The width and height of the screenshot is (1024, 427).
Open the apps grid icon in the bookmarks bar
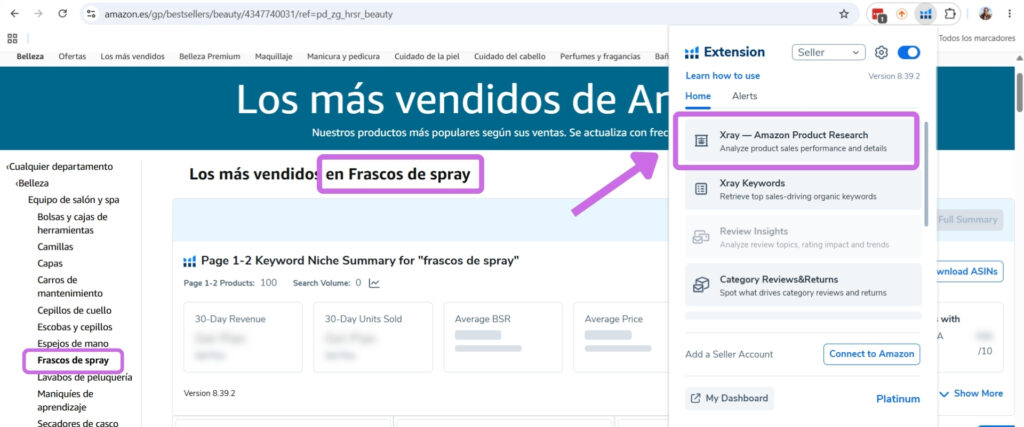pos(12,39)
